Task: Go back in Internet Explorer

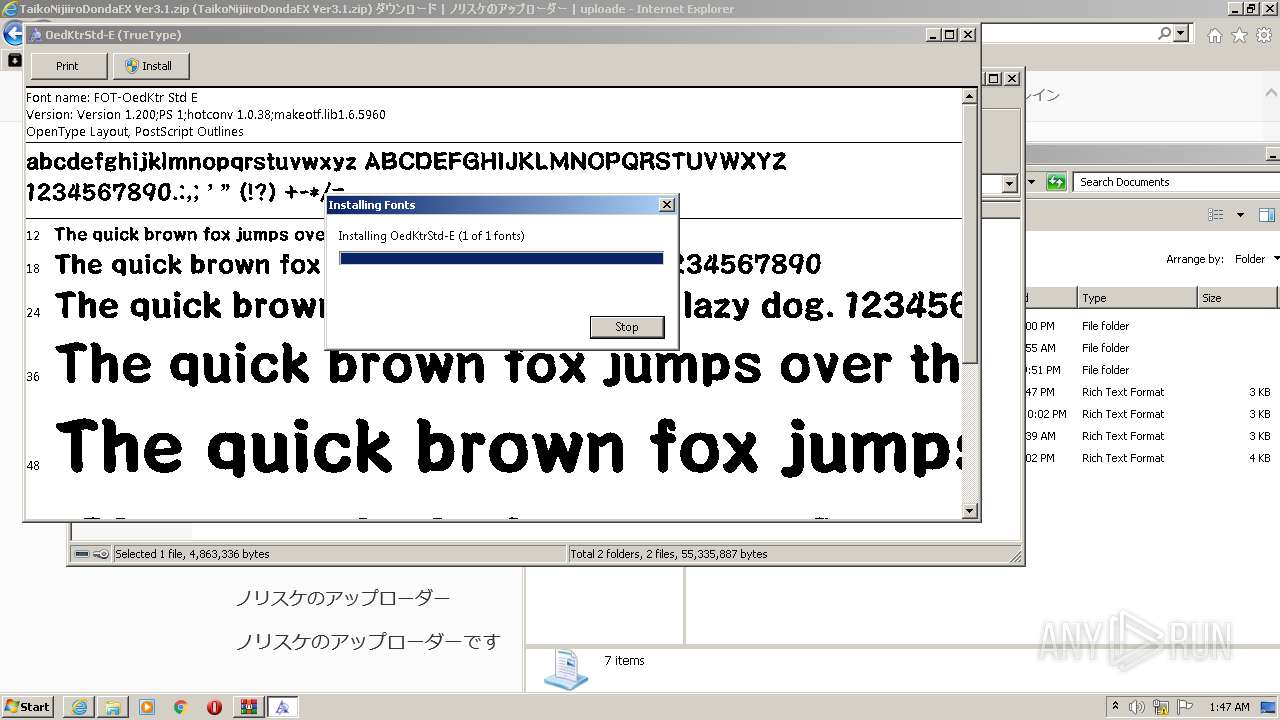Action: [x=13, y=34]
